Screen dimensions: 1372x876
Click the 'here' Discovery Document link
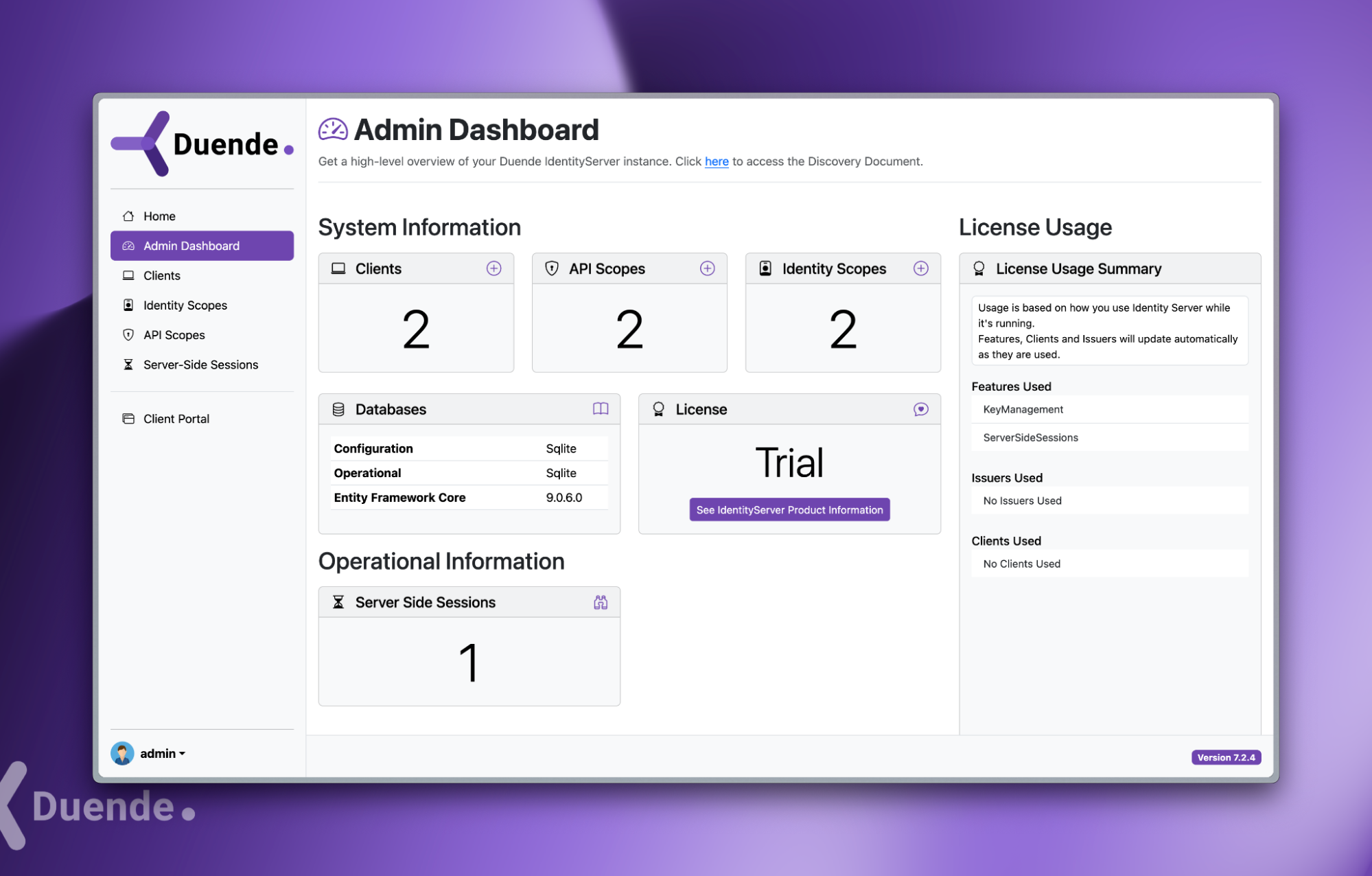pyautogui.click(x=717, y=161)
